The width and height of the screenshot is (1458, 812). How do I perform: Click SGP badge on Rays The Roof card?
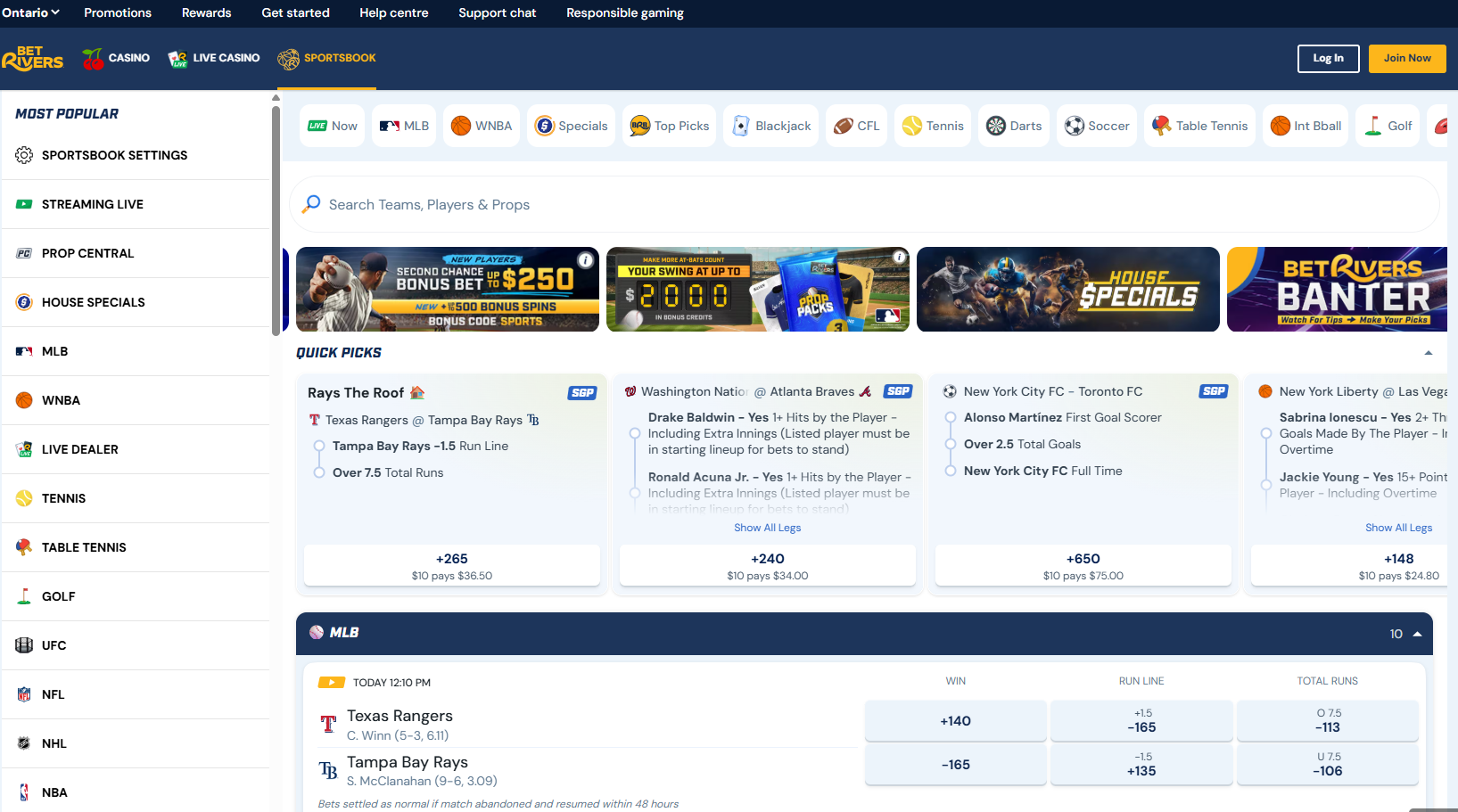point(582,393)
